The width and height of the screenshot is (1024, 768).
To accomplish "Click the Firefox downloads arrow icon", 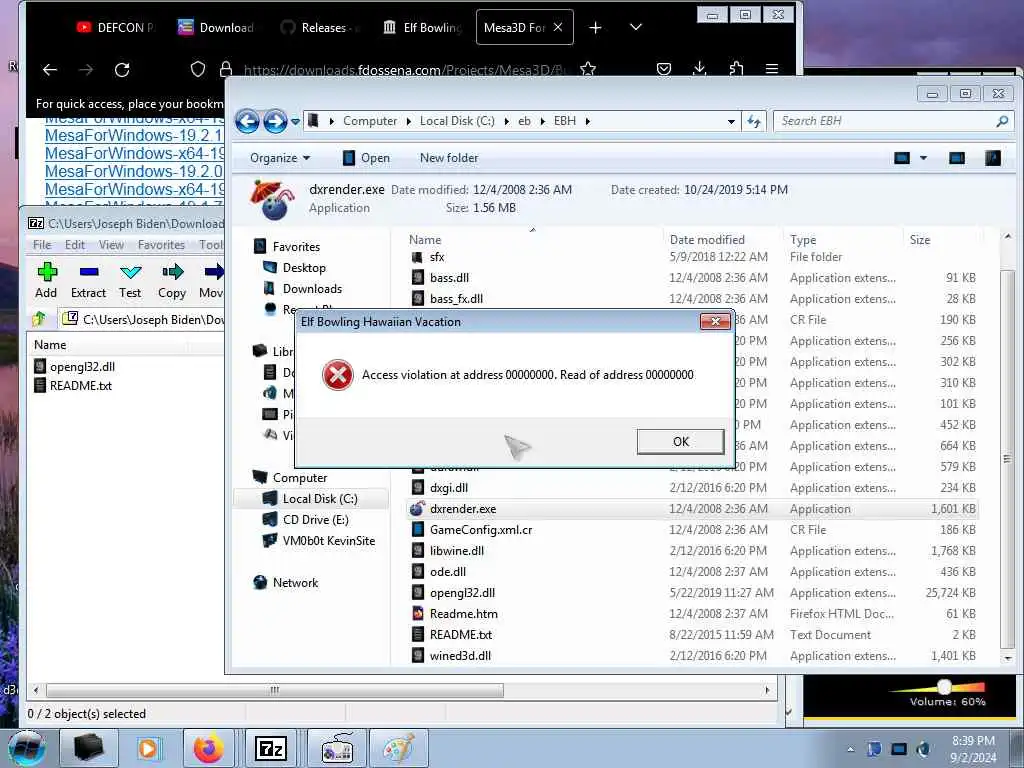I will (x=699, y=69).
